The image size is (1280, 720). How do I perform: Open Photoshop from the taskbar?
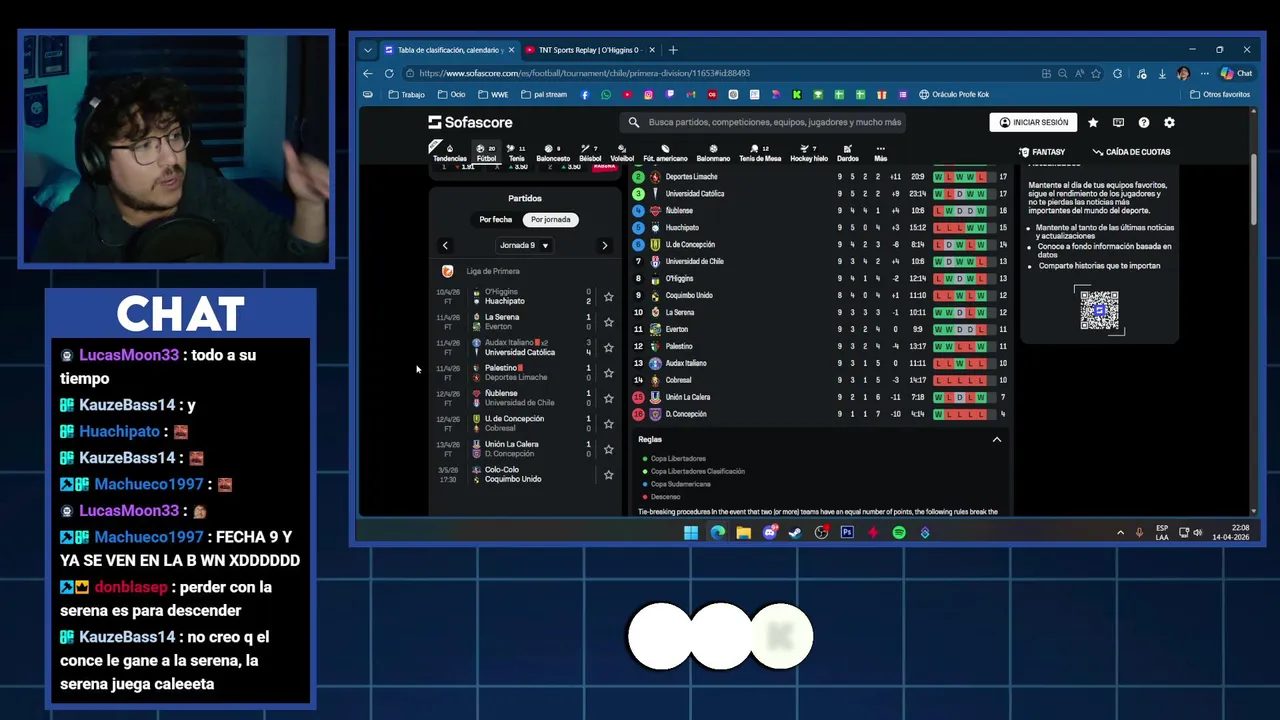tap(847, 533)
